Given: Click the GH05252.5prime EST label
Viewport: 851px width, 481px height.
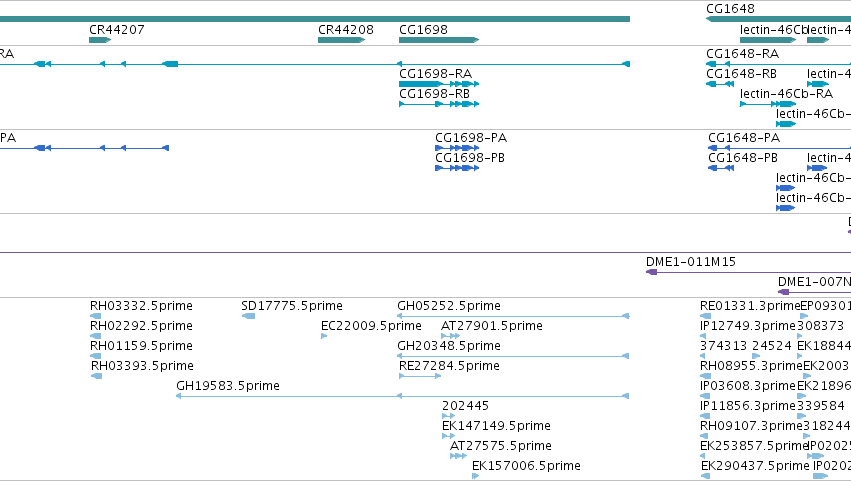Looking at the screenshot, I should 449,306.
